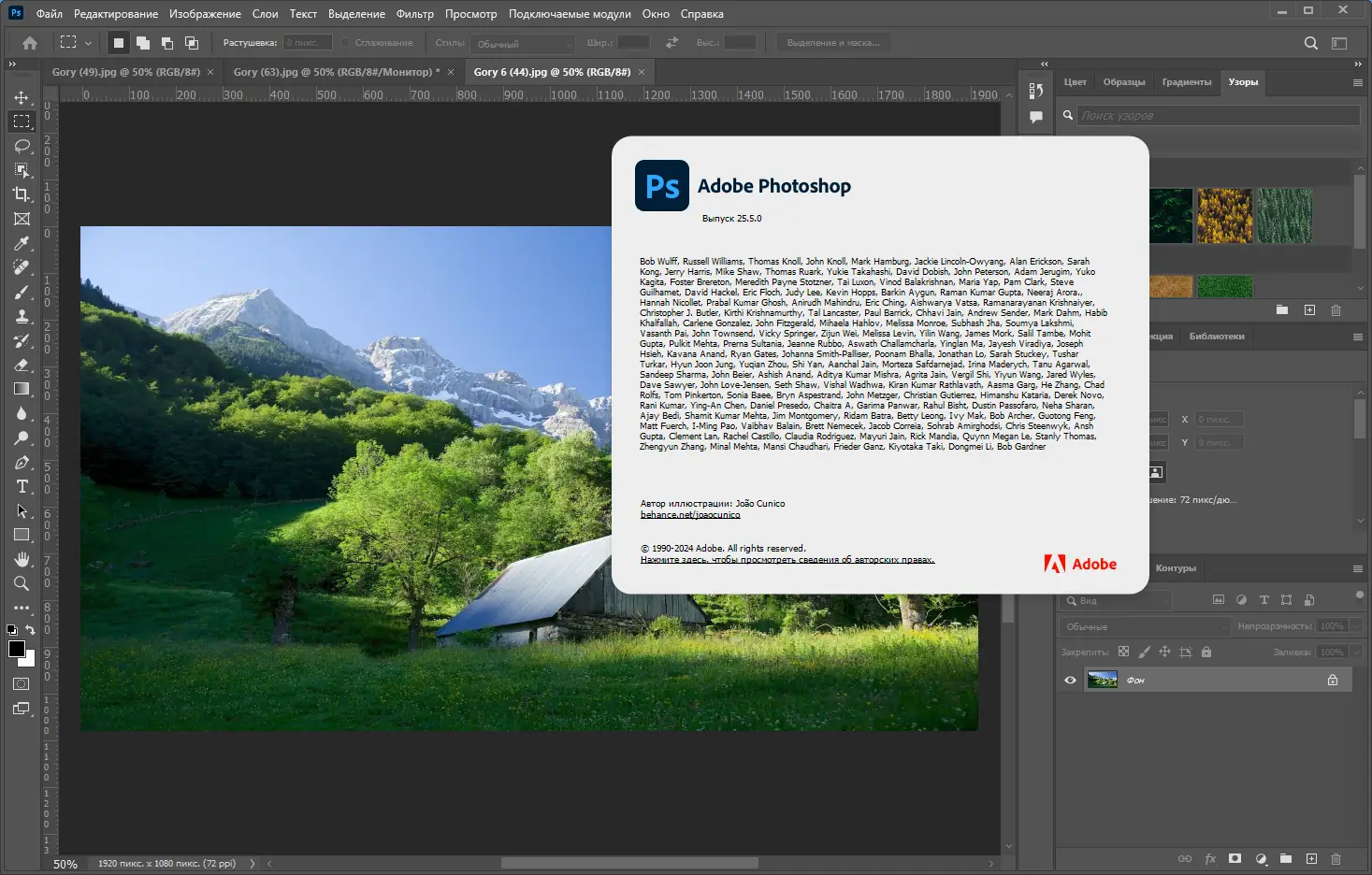Toggle the lock-all icon in Закрепить row
This screenshot has height=875, width=1372.
tap(1206, 652)
